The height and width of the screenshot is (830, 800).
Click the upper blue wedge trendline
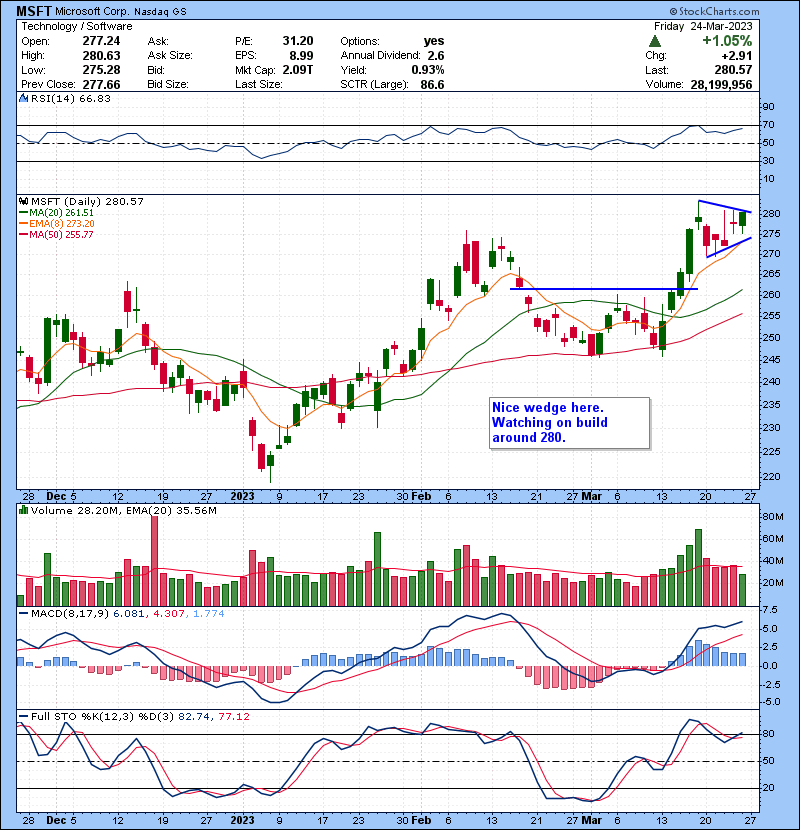[x=724, y=206]
